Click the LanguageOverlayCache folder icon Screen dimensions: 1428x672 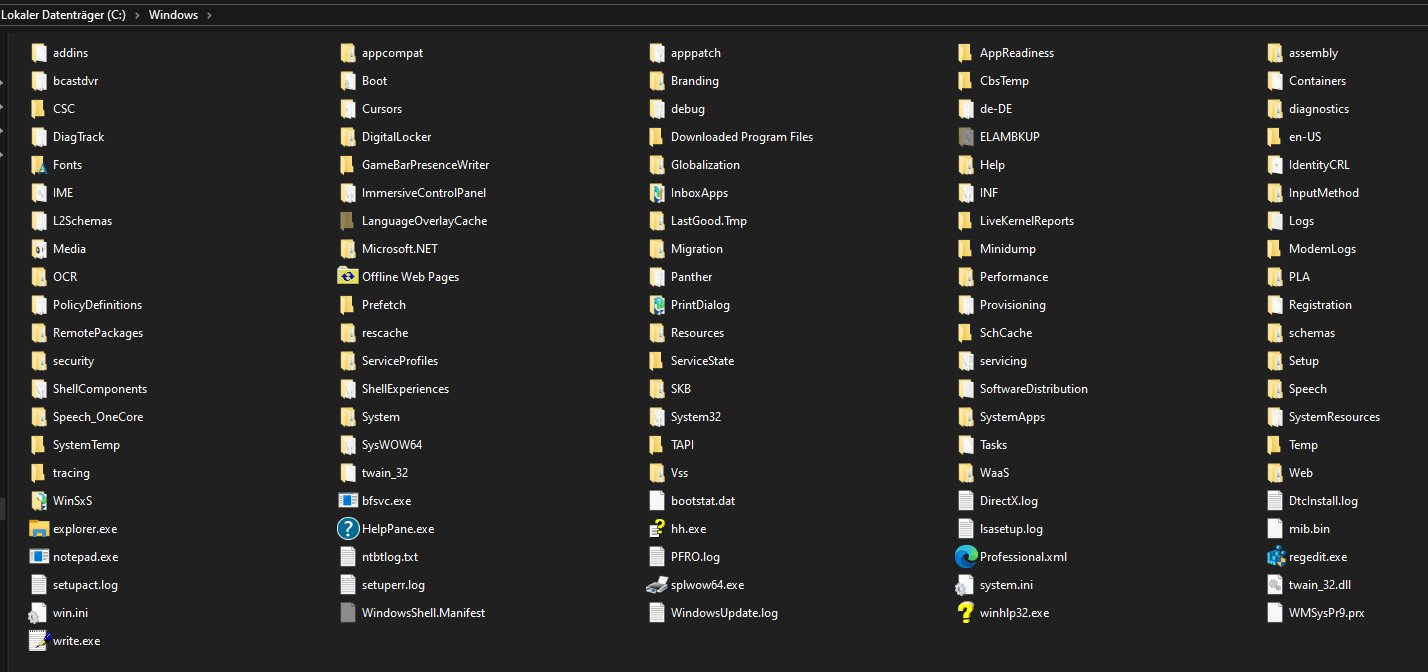[x=347, y=221]
